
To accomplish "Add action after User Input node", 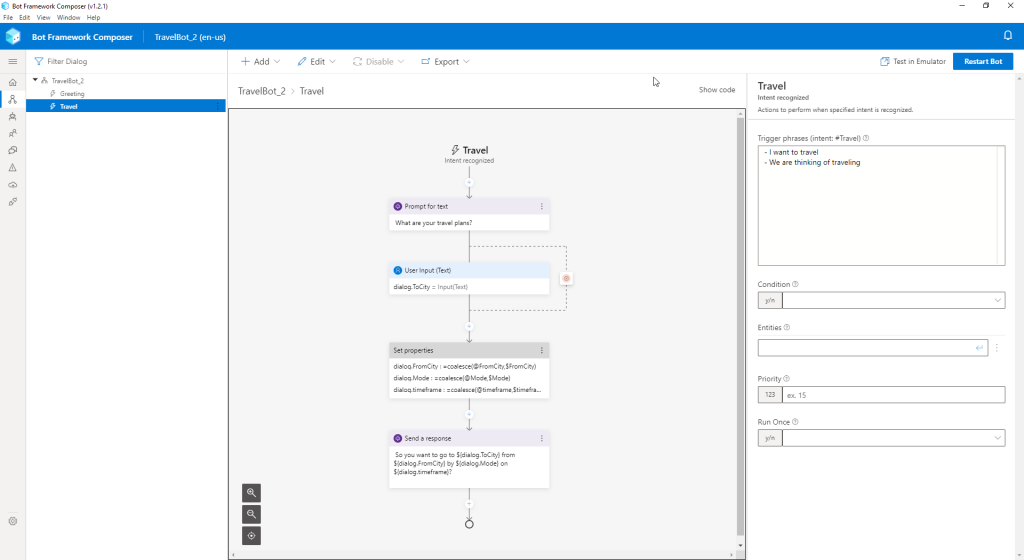I will click(x=469, y=326).
